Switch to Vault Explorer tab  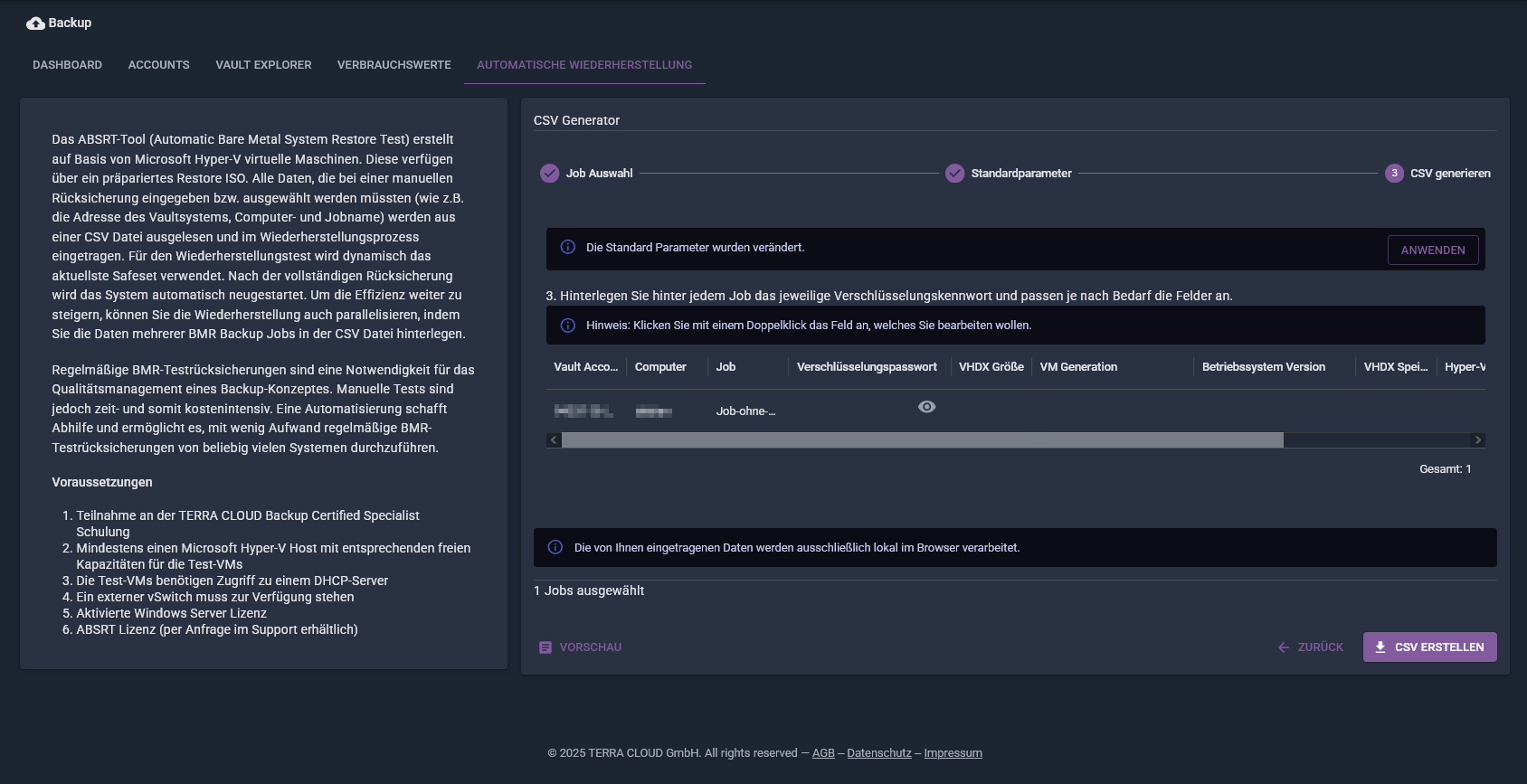[263, 65]
